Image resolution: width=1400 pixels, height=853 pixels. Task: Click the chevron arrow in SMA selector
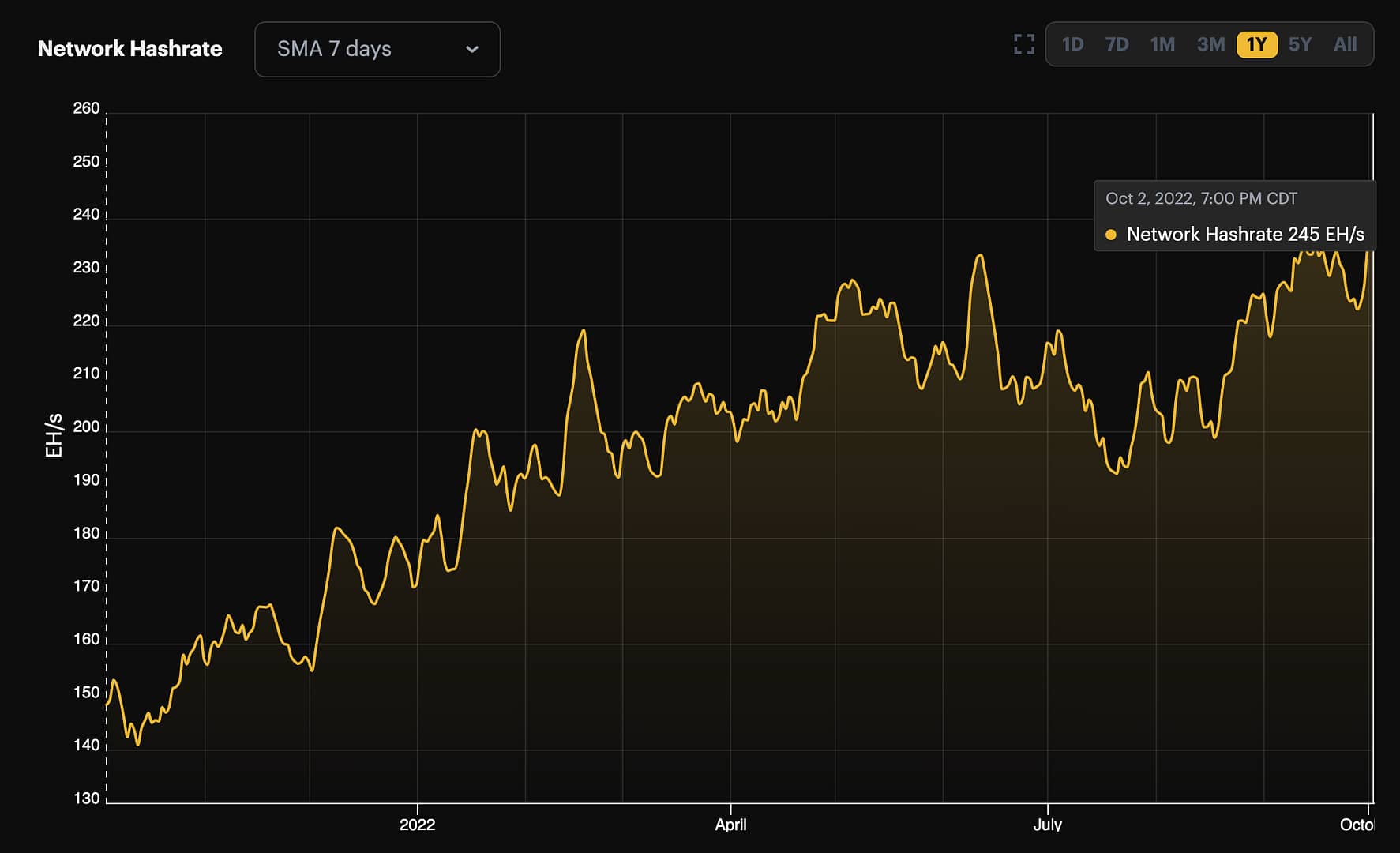(472, 49)
